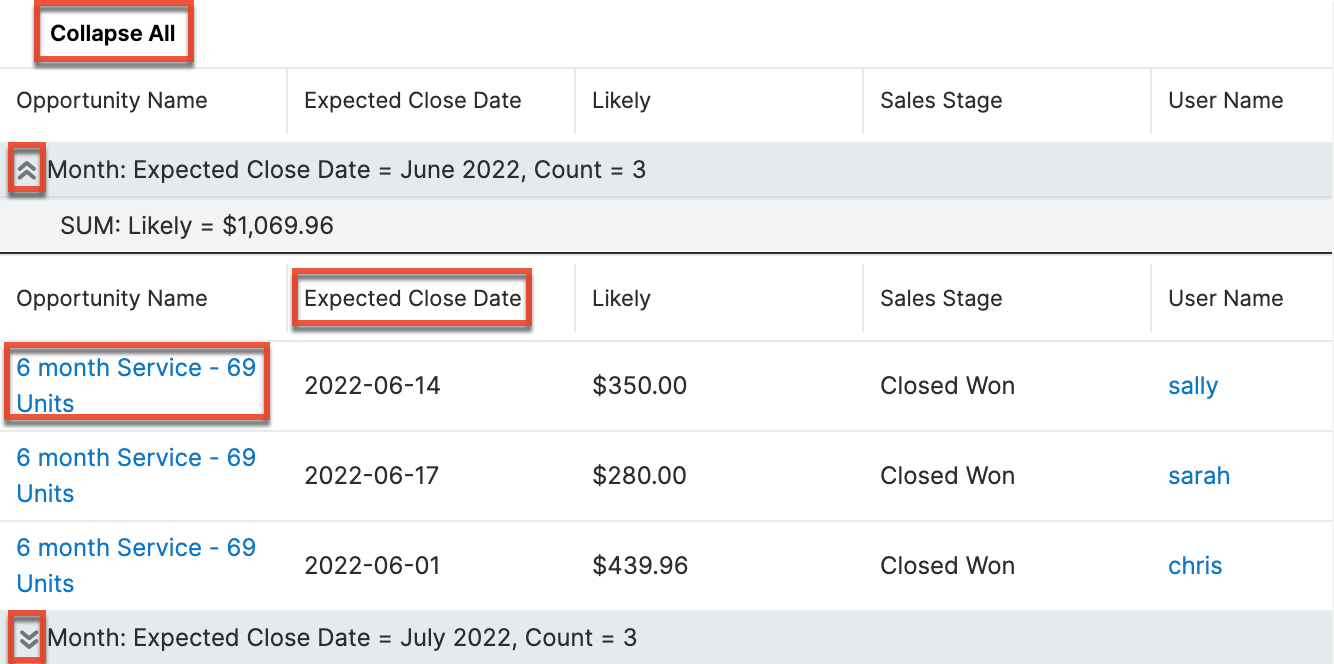This screenshot has height=664, width=1334.
Task: Open sally's user profile link
Action: [1192, 385]
